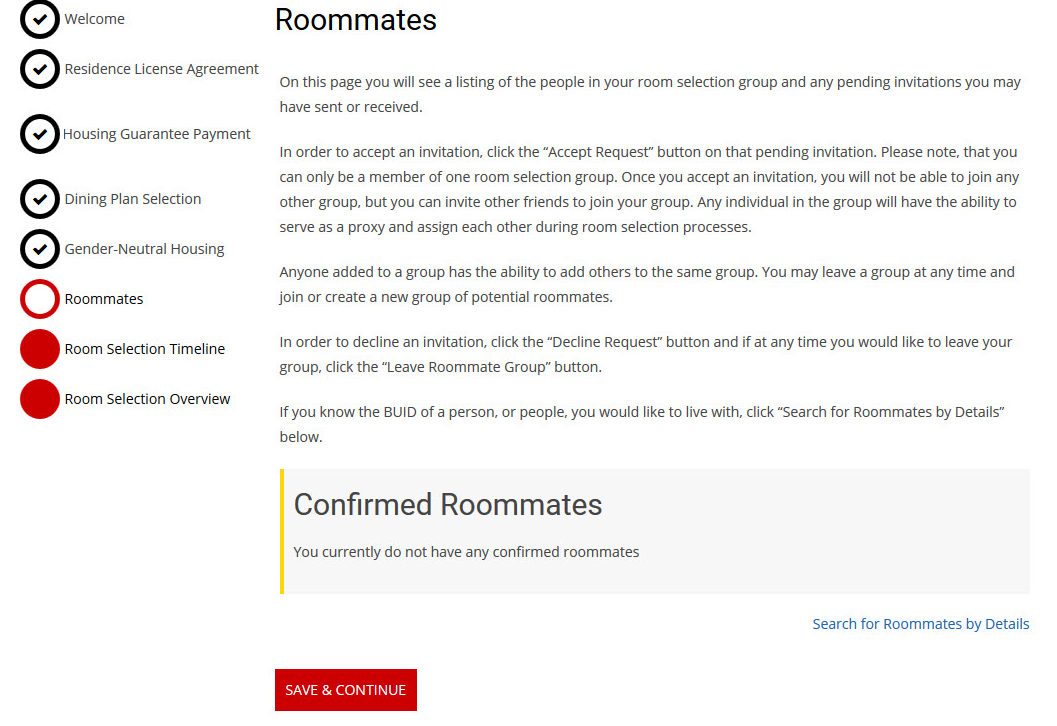Open the Welcome step label
The width and height of the screenshot is (1057, 726).
point(95,19)
